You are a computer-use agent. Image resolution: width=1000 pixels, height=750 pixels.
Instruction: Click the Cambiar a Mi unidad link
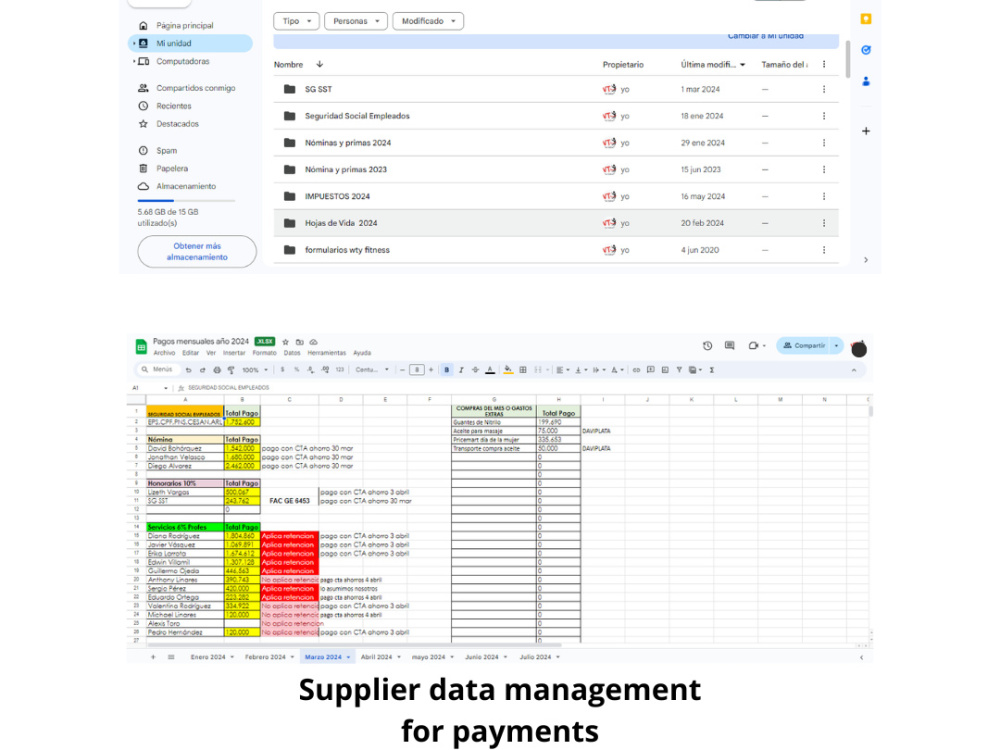[x=765, y=36]
